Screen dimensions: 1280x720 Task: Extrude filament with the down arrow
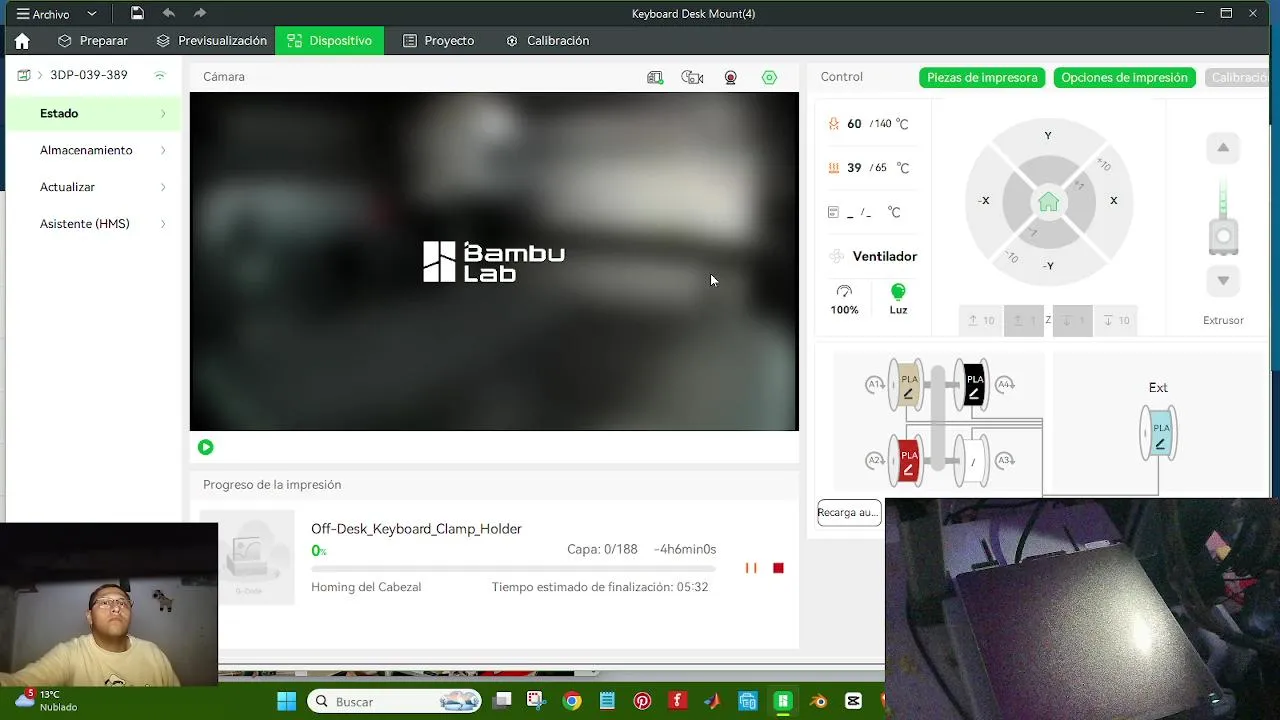tap(1223, 282)
